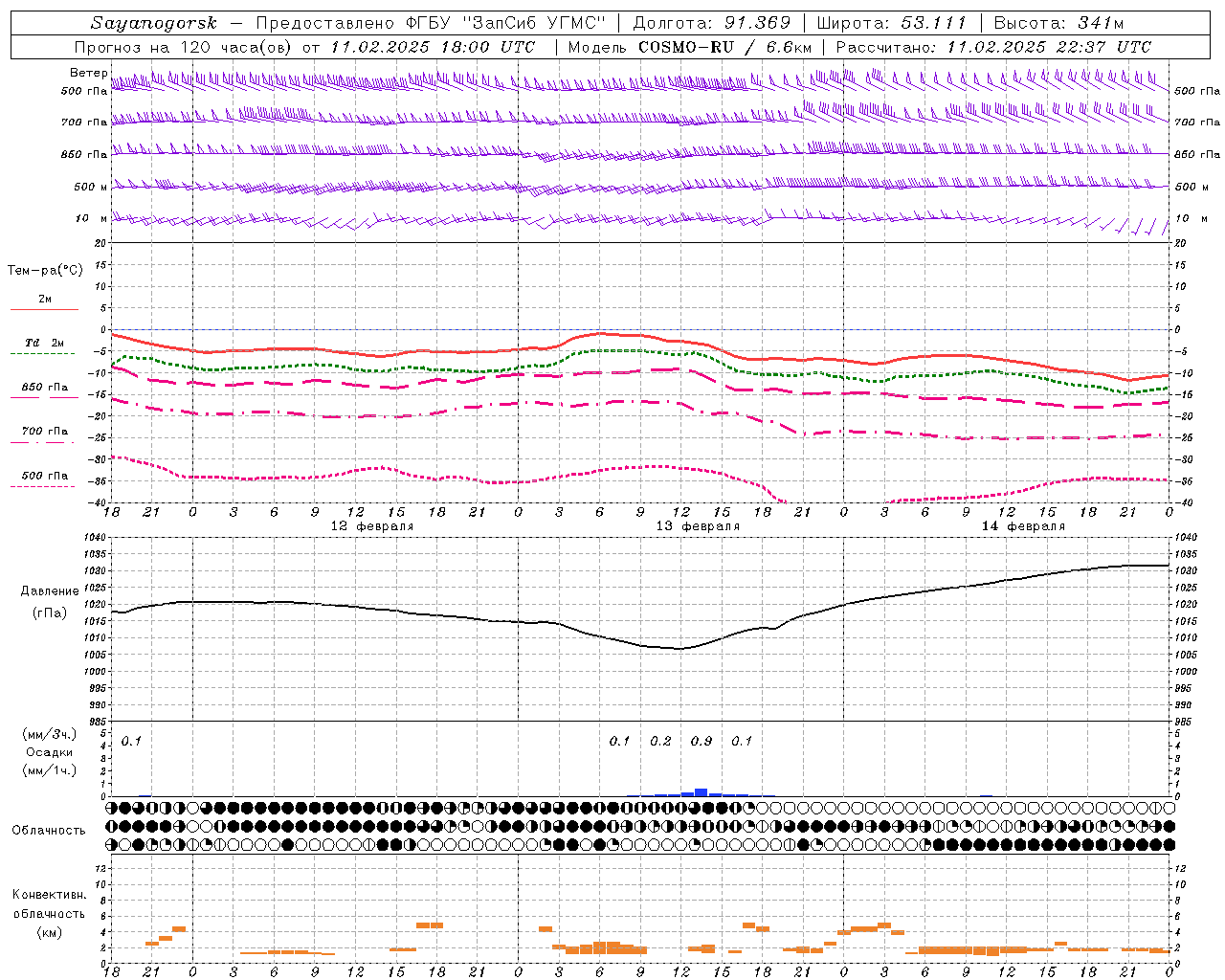Click the left '500 м' wind level label
The width and height of the screenshot is (1225, 980).
[x=91, y=187]
